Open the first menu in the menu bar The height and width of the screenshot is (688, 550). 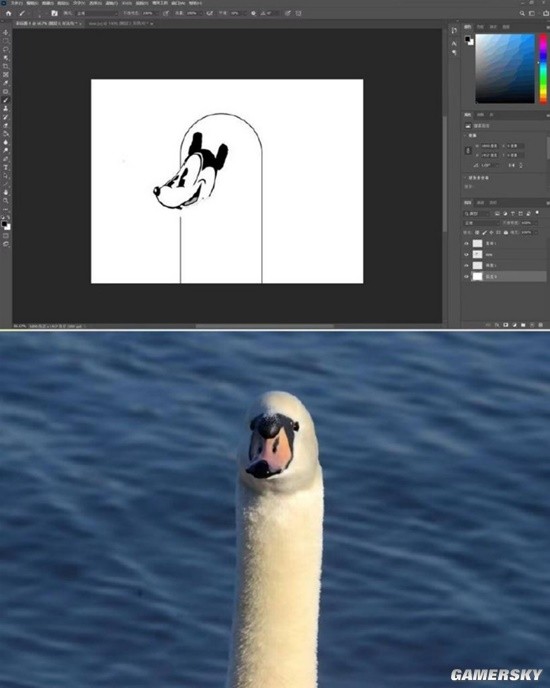tap(17, 3)
